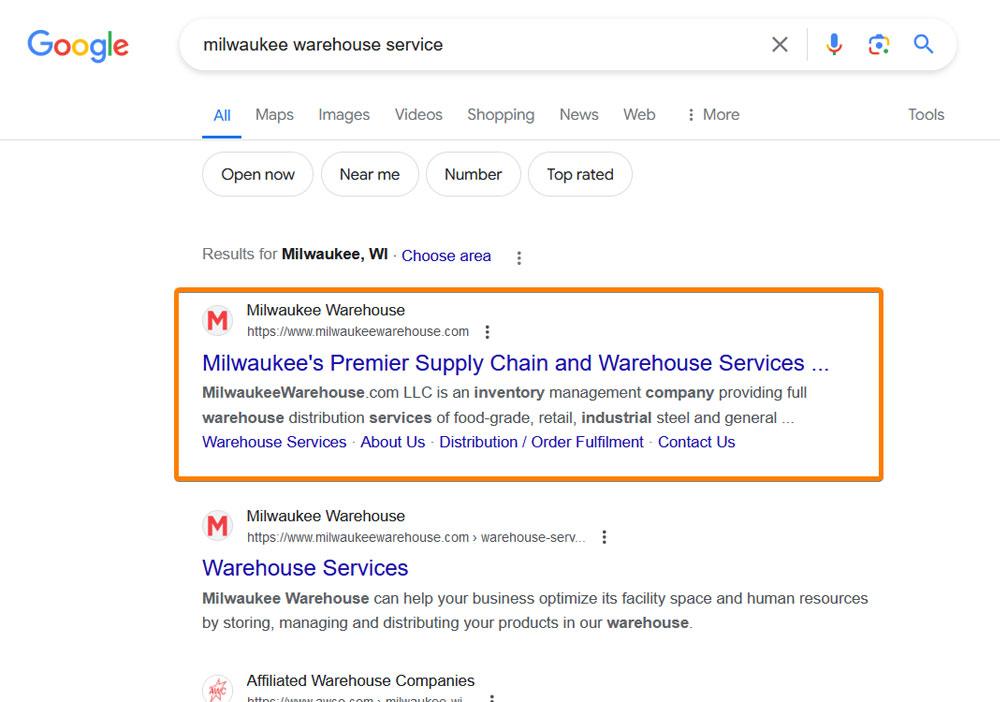Click the Google logo
The height and width of the screenshot is (702, 1000).
pos(78,45)
